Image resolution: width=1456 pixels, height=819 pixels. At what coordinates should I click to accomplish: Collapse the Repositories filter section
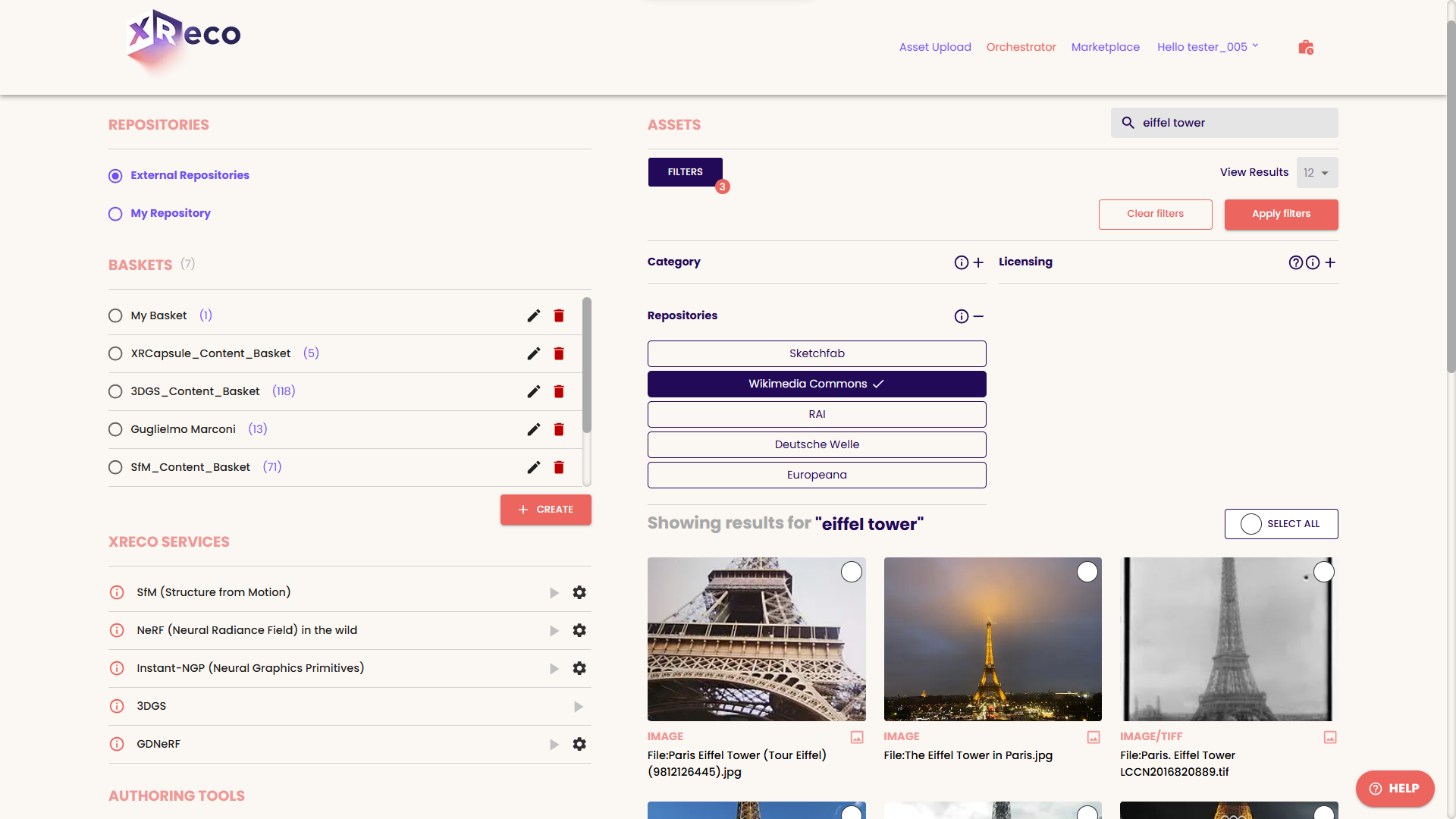[978, 316]
